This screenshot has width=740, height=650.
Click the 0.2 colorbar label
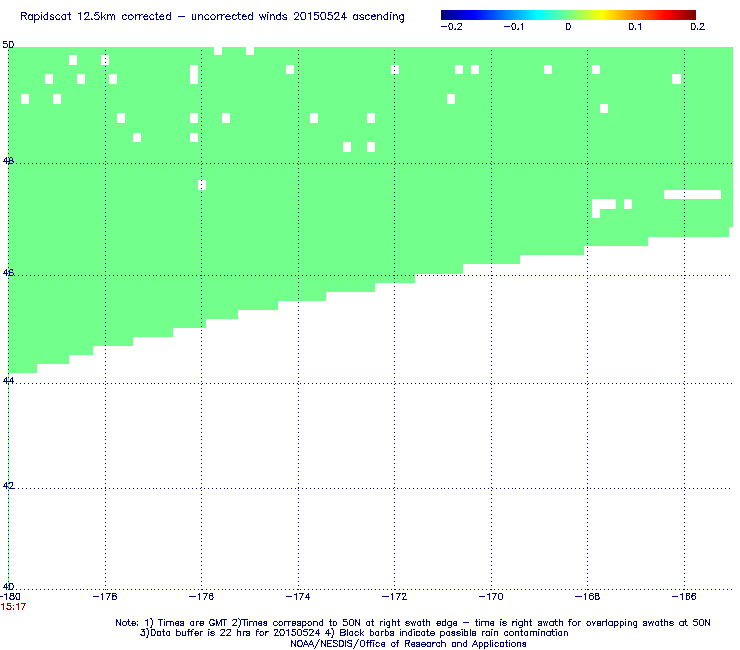pyautogui.click(x=698, y=27)
